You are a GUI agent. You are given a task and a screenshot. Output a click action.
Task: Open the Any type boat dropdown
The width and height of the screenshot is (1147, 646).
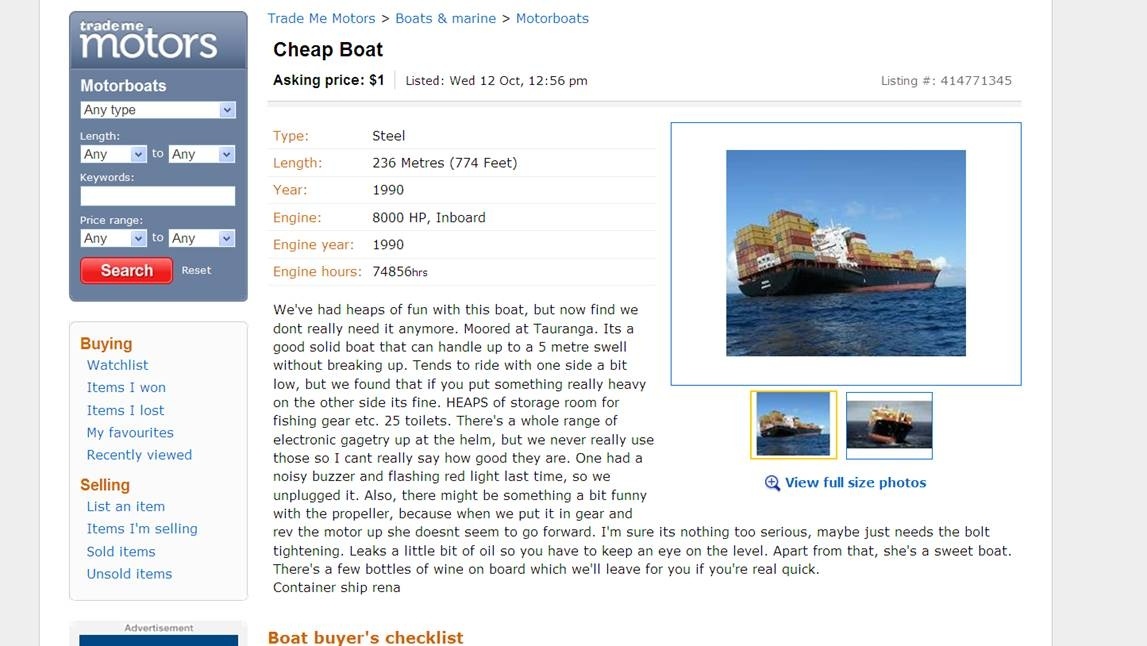pyautogui.click(x=157, y=110)
